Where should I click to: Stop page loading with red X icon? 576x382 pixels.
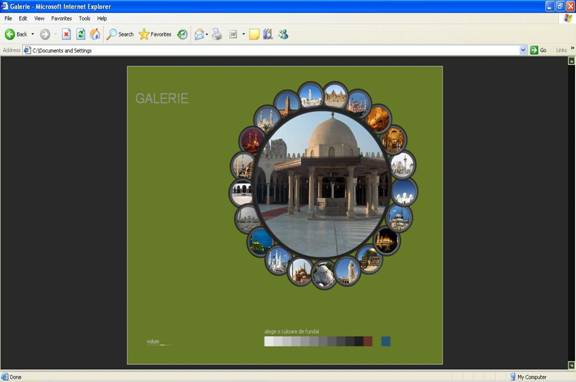pos(66,35)
